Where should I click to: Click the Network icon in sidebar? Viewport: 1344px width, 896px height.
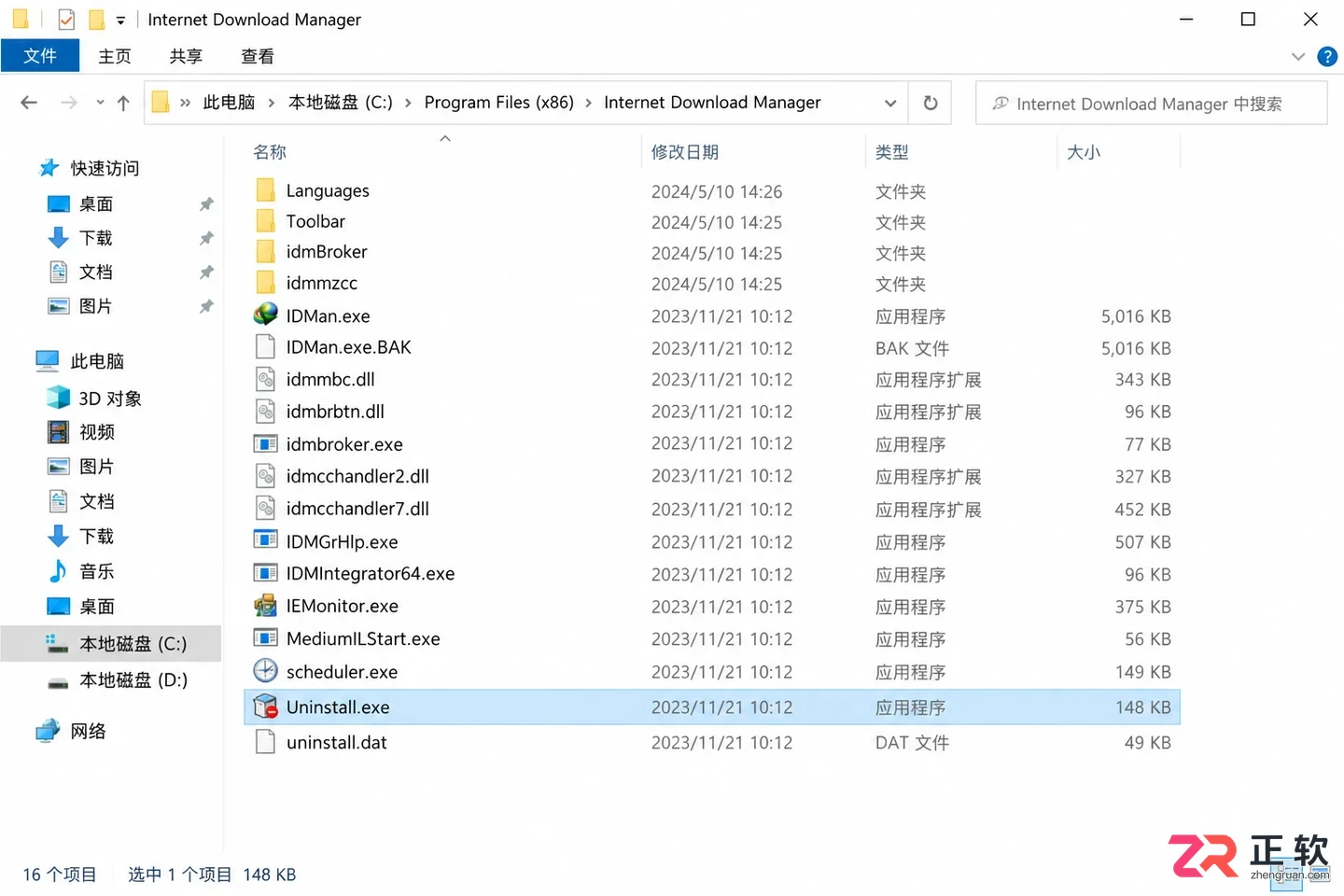48,731
